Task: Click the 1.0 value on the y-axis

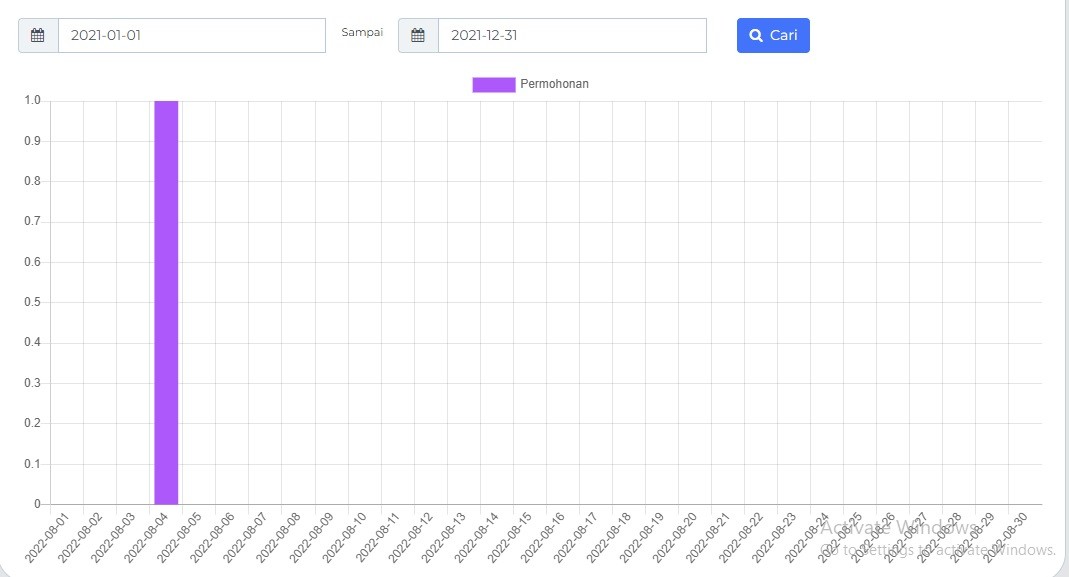Action: [32, 100]
